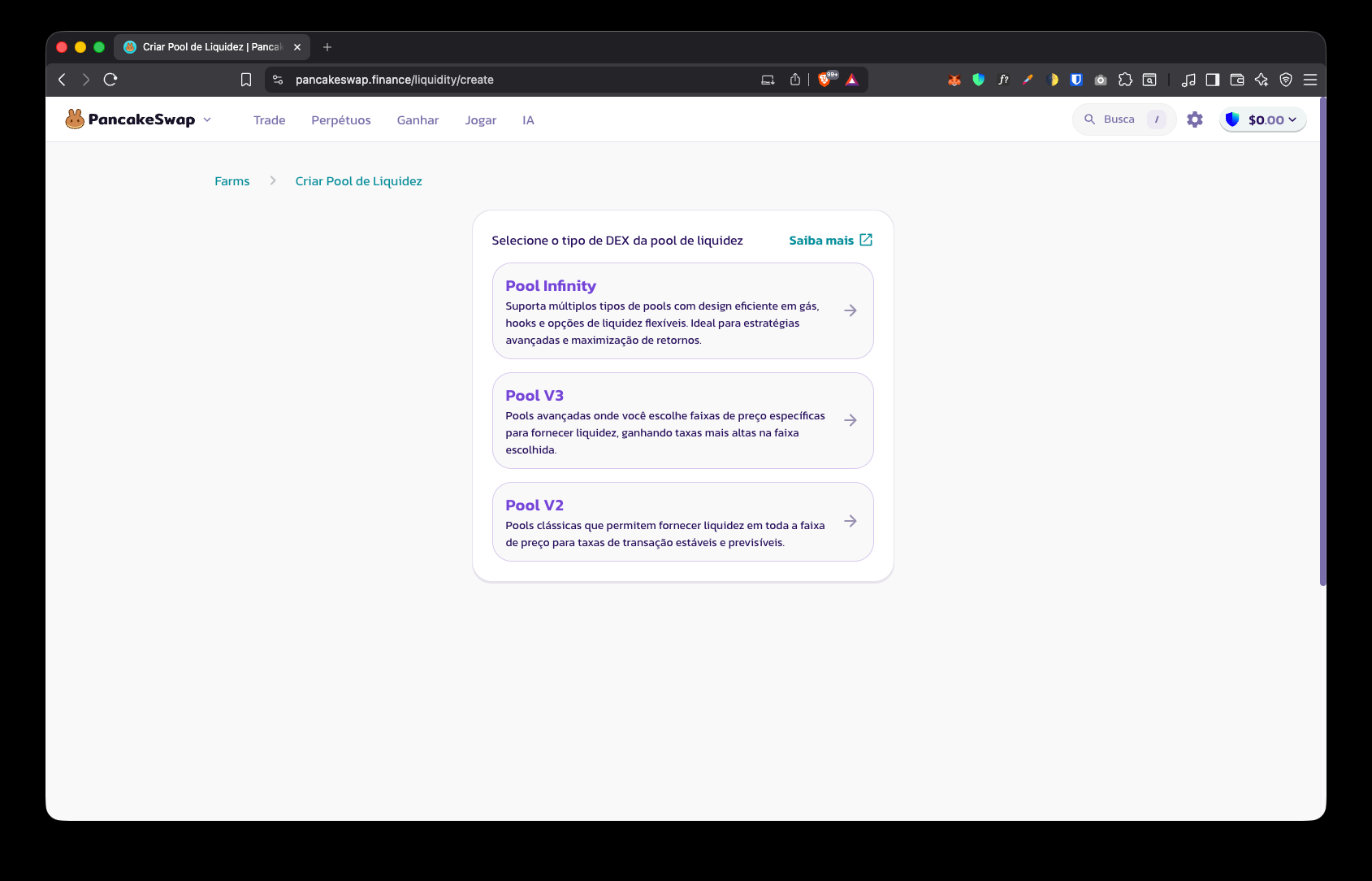Viewport: 1372px width, 881px height.
Task: Open a new browser tab
Action: 327,47
